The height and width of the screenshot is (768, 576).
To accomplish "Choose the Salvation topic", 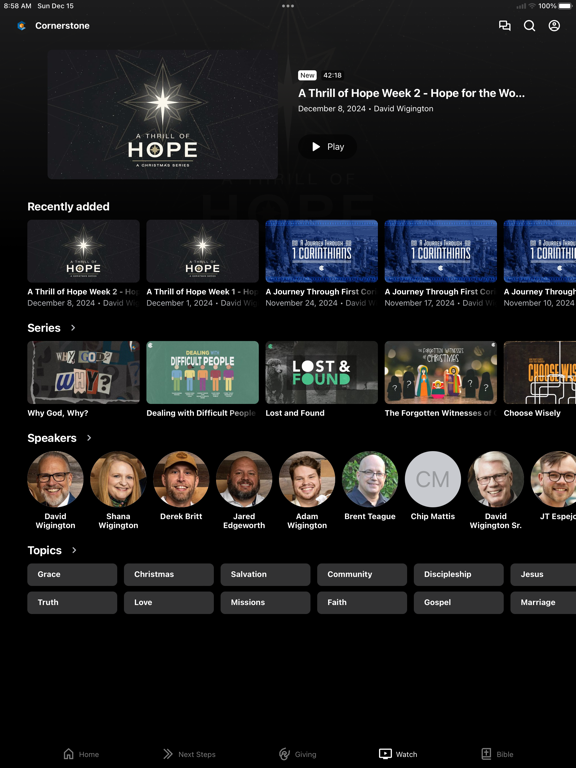I will click(265, 575).
